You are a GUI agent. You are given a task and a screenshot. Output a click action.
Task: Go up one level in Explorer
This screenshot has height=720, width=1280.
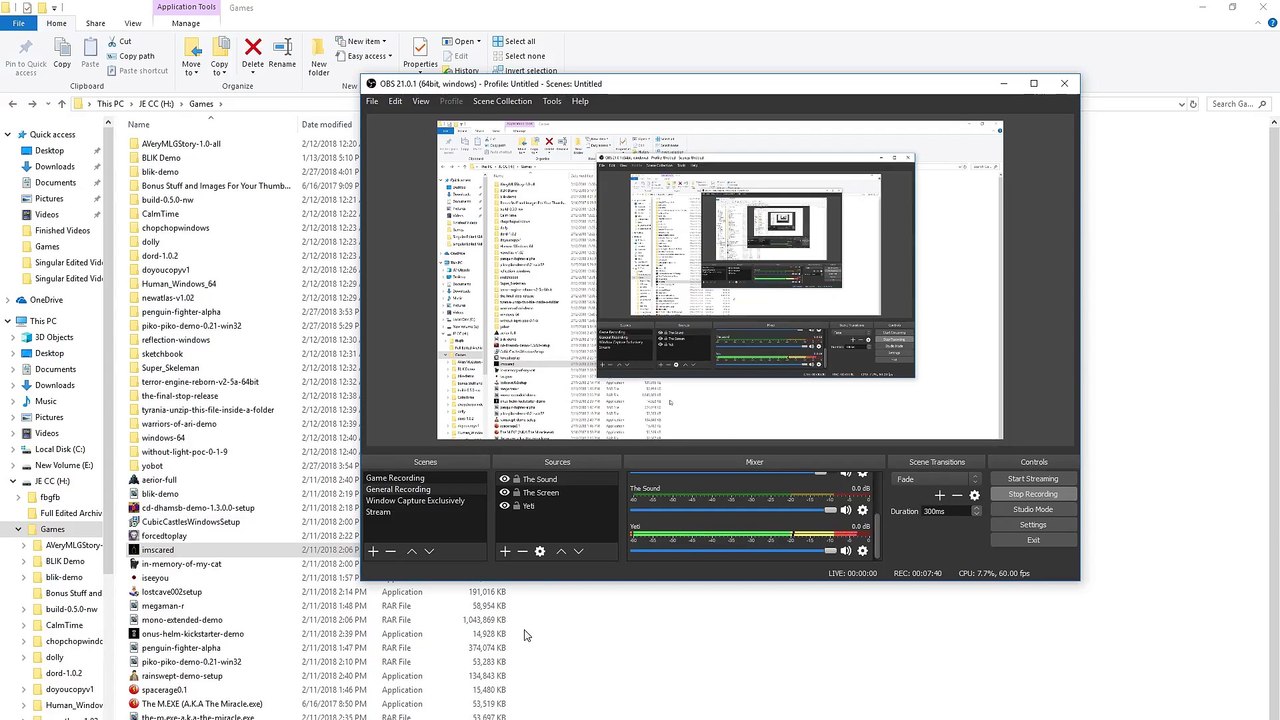[62, 104]
